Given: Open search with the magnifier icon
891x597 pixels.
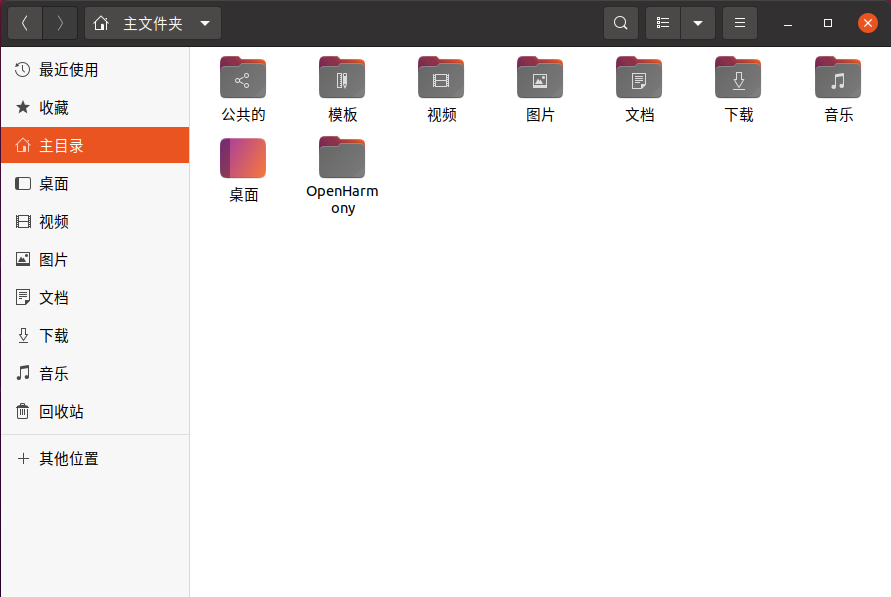Looking at the screenshot, I should tap(621, 23).
